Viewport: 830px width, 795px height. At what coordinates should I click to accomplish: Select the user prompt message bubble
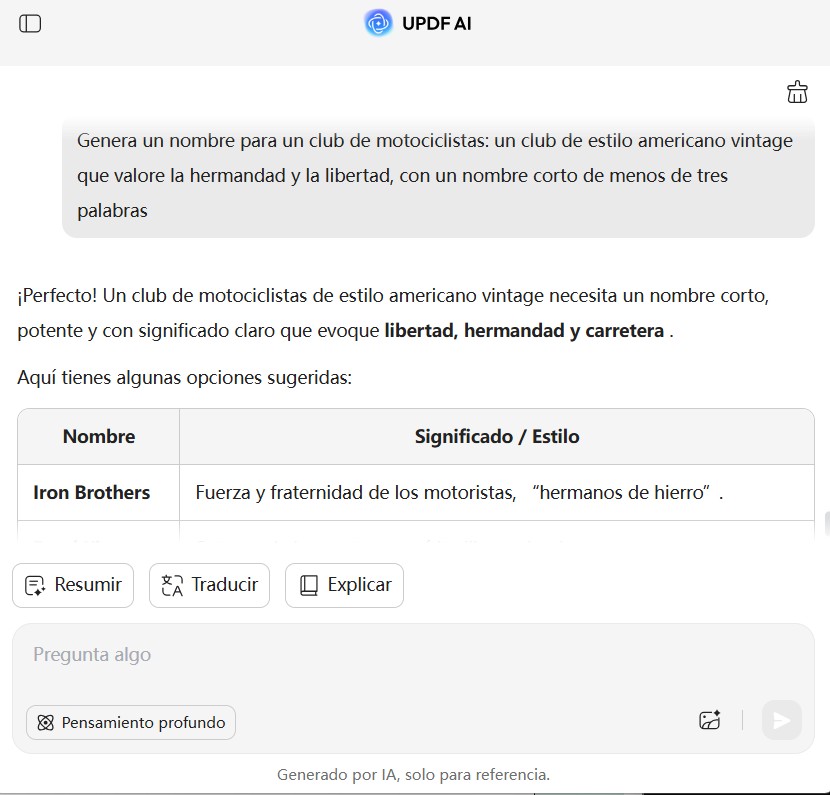point(438,176)
